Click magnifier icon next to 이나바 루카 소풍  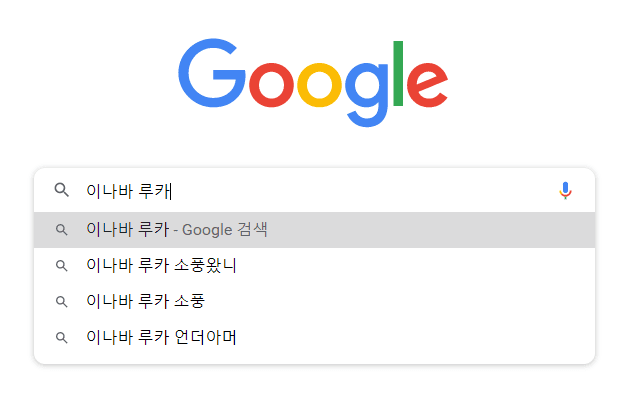tap(61, 301)
